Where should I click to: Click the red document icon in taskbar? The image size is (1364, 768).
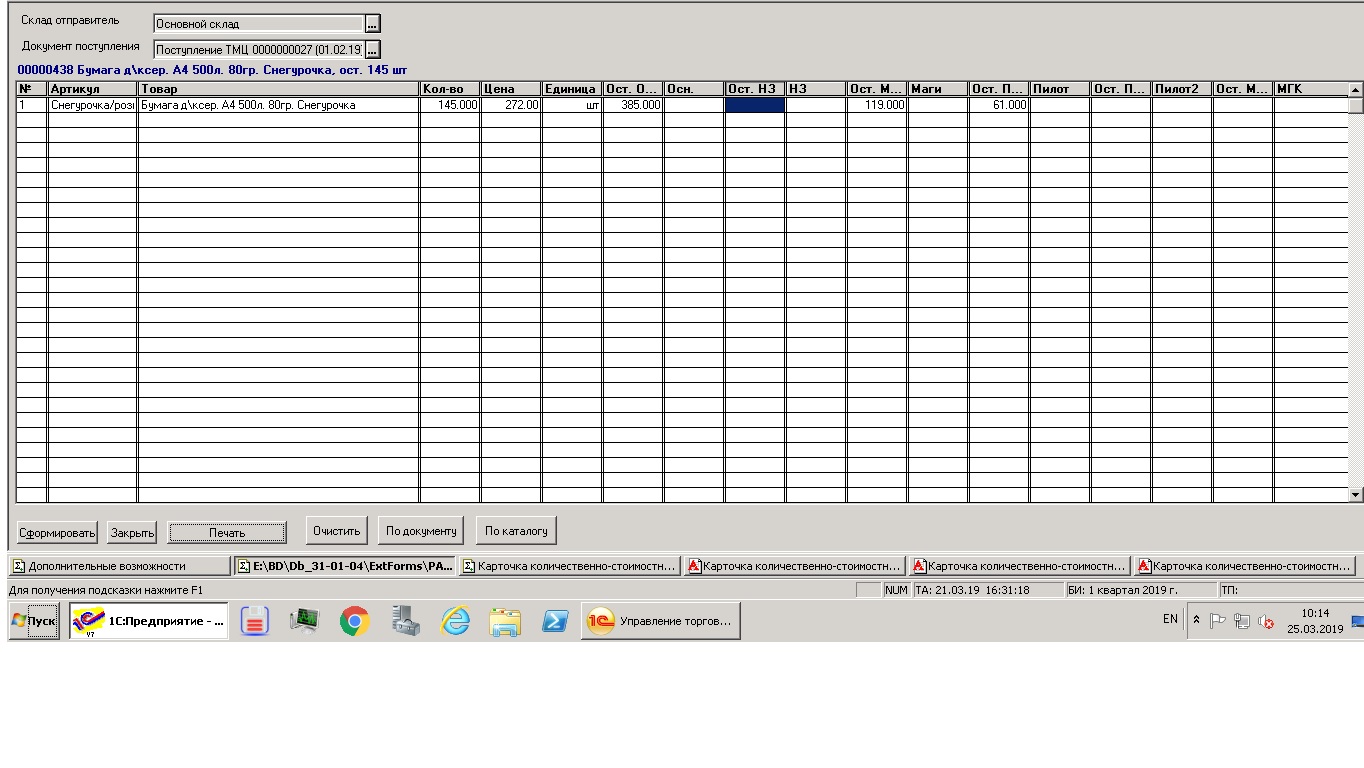coord(255,621)
